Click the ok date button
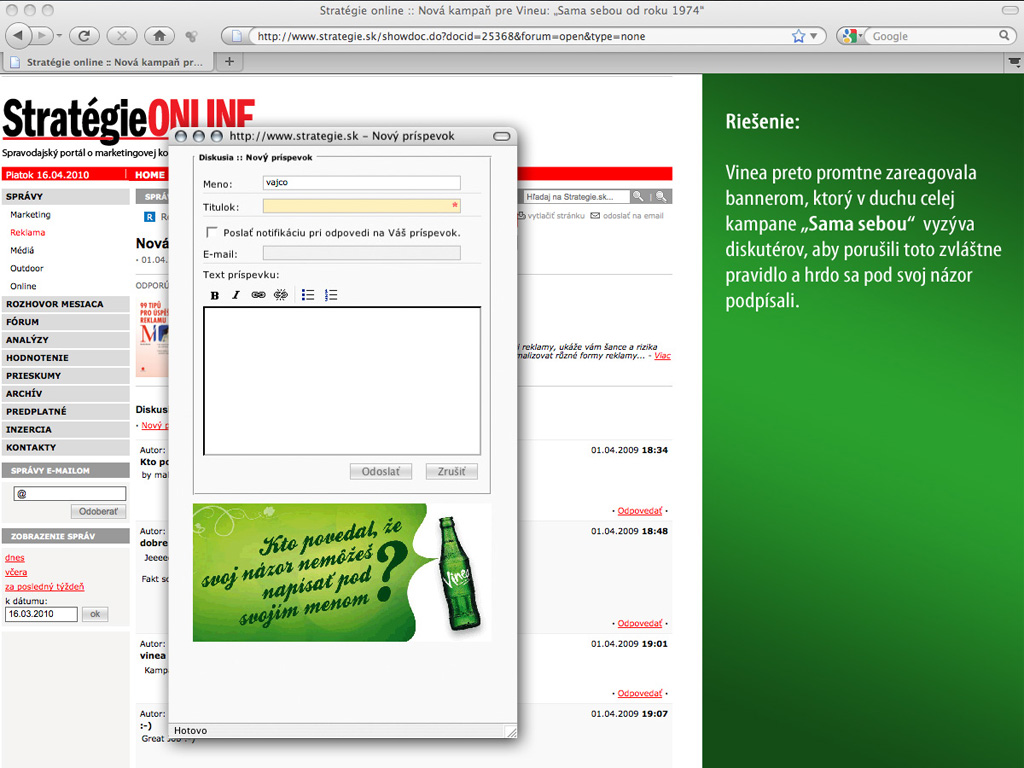Image resolution: width=1024 pixels, height=768 pixels. (95, 614)
